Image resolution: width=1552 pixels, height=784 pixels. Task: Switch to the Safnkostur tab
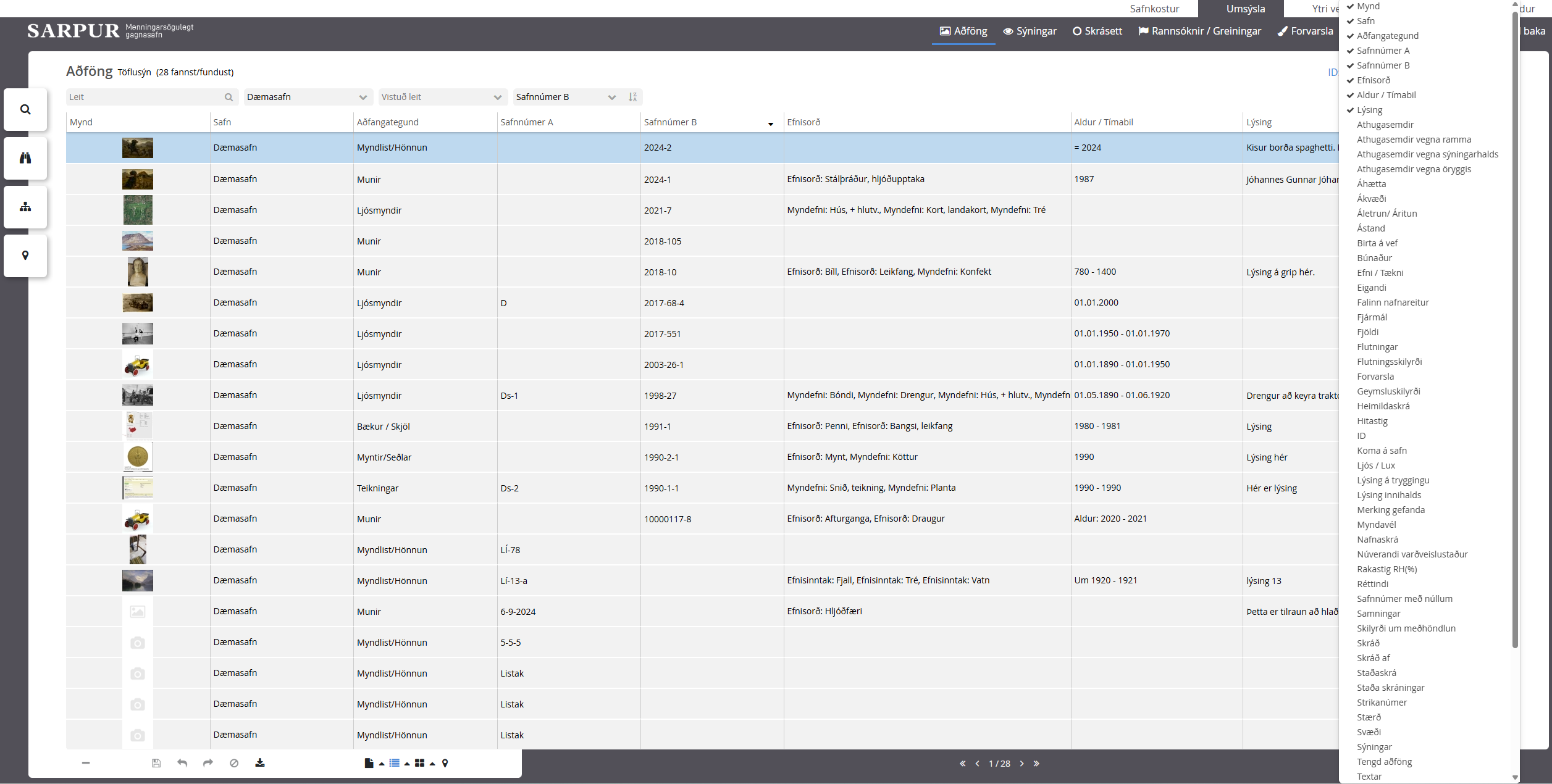point(1154,9)
